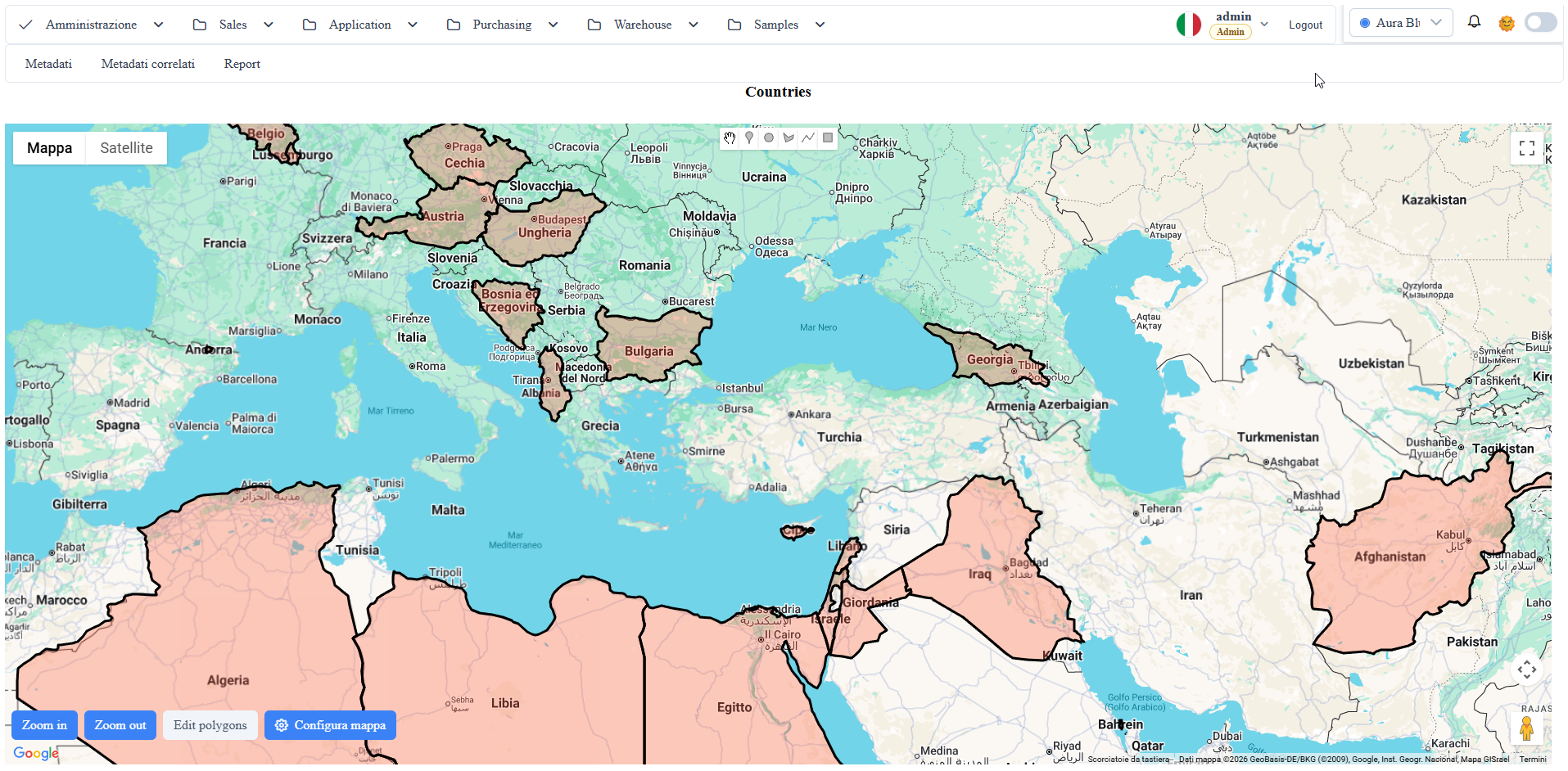Screen dimensions: 1568x771
Task: Open the Metadati correlati tab
Action: pos(148,64)
